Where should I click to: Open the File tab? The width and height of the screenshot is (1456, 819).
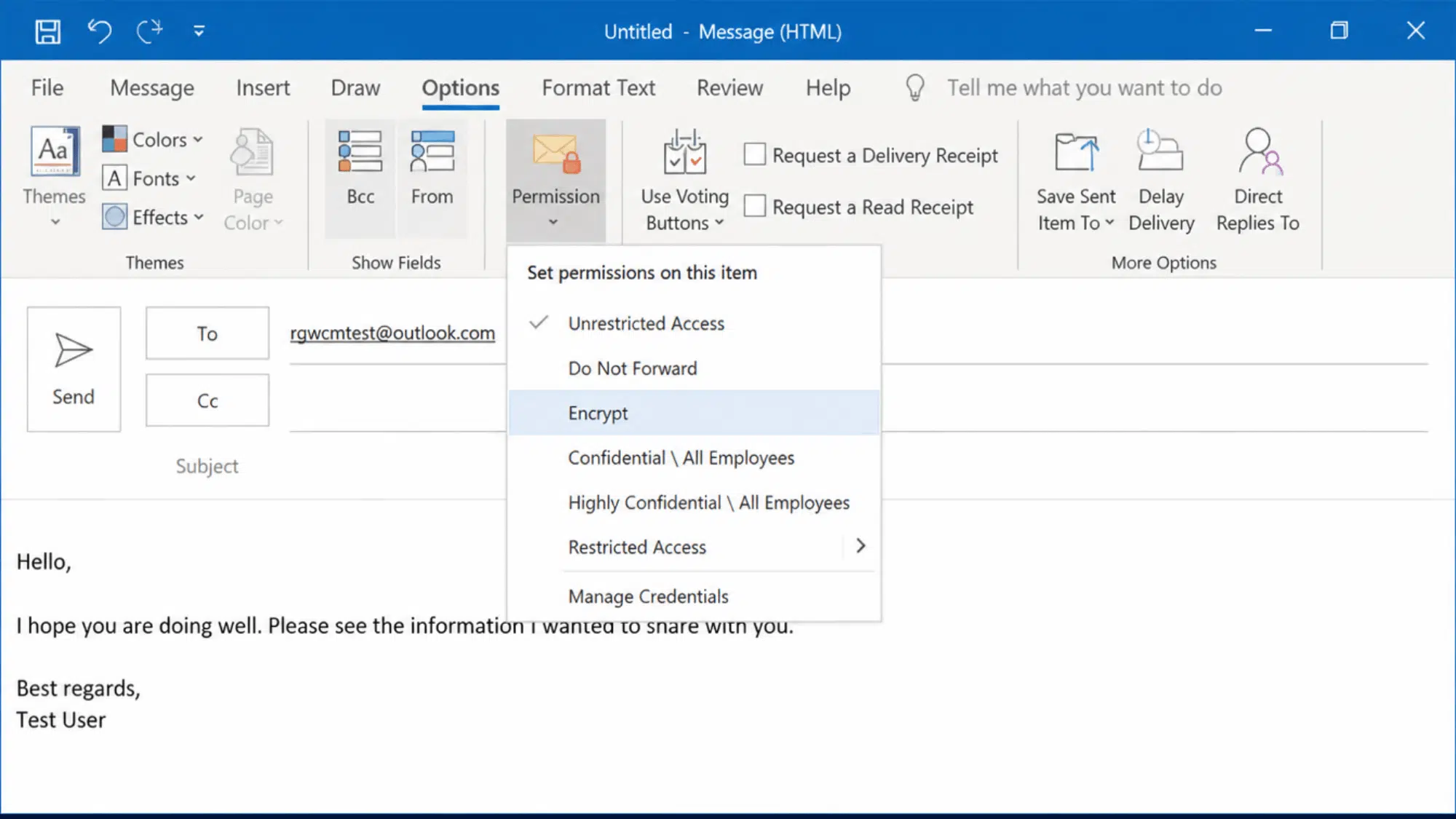click(47, 88)
